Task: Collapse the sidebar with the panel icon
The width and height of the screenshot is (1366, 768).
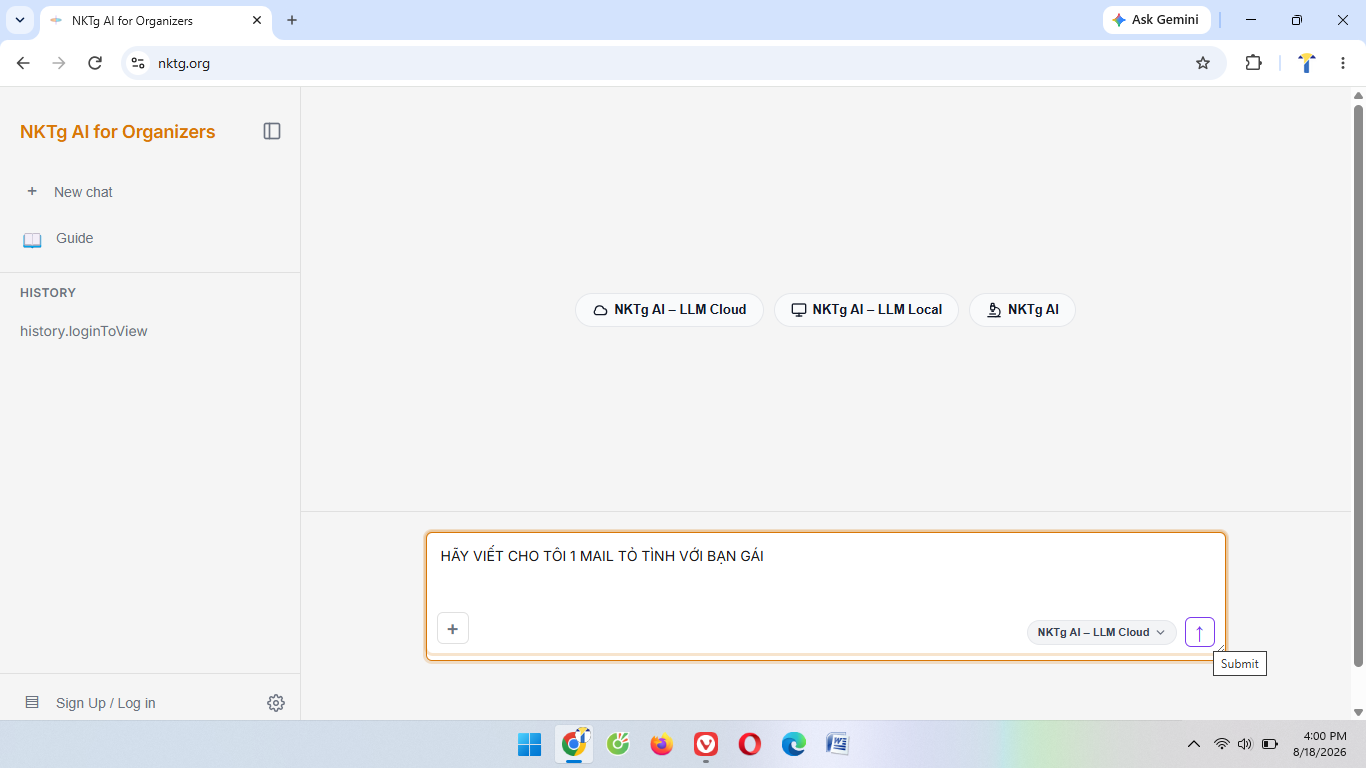Action: point(272,131)
